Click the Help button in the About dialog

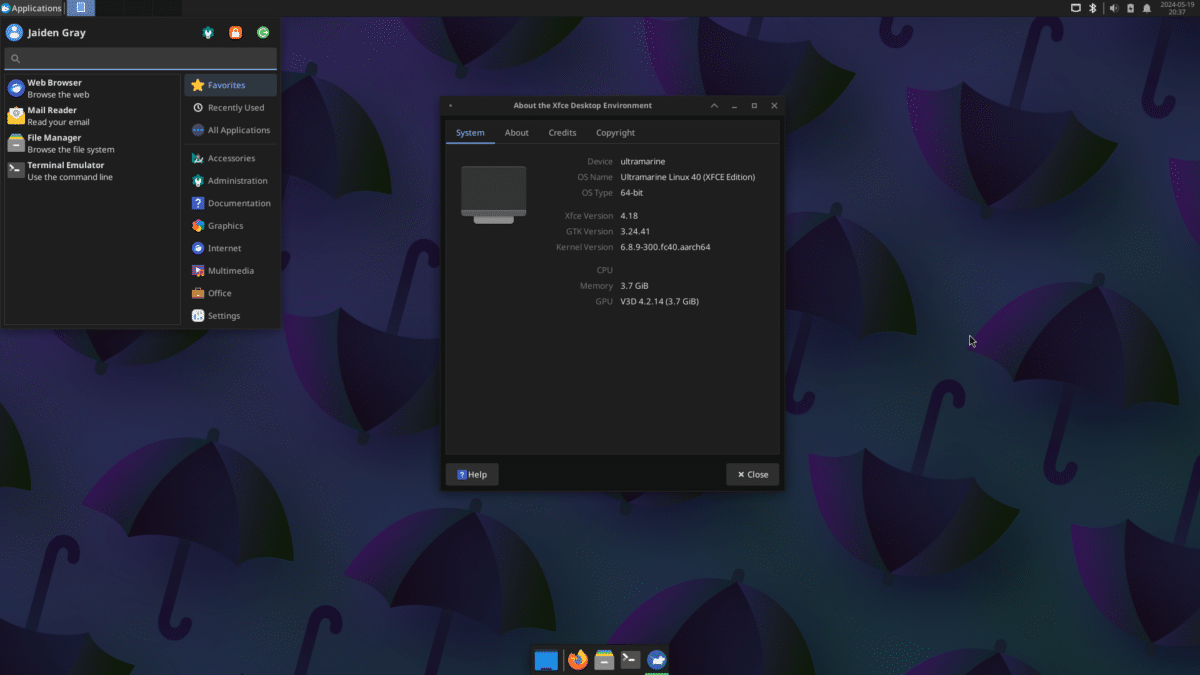[x=472, y=474]
